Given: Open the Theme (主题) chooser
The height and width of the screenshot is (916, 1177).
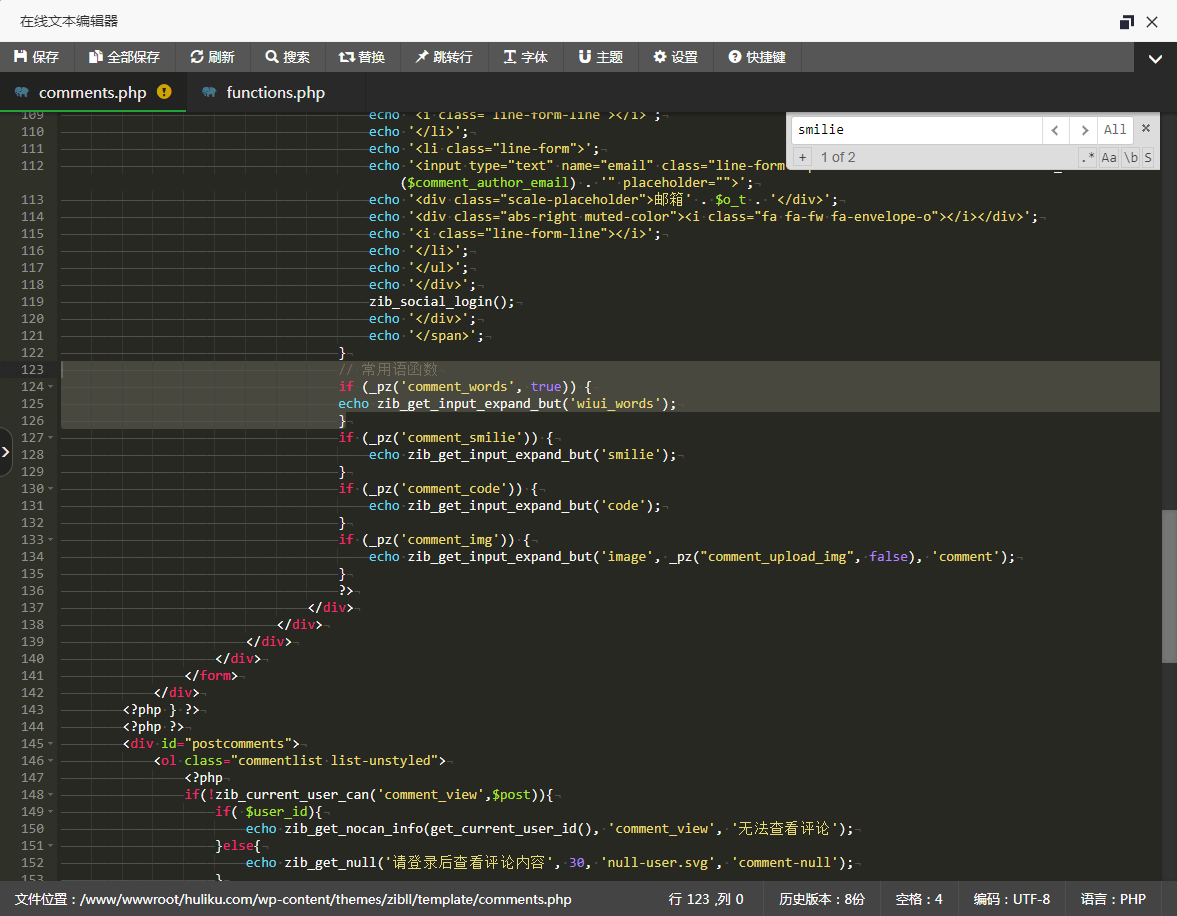Looking at the screenshot, I should (x=600, y=57).
